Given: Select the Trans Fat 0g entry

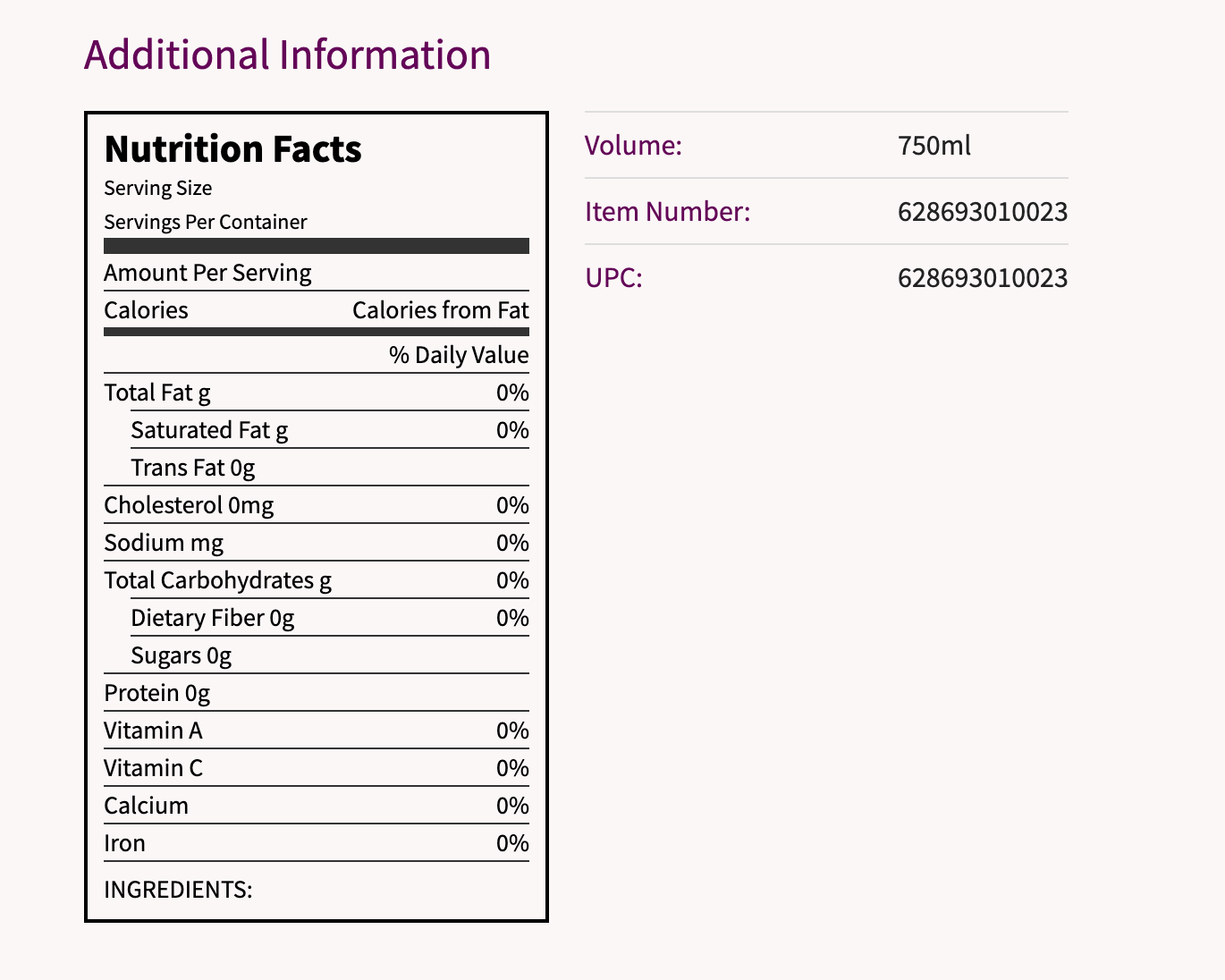Looking at the screenshot, I should click(x=193, y=469).
